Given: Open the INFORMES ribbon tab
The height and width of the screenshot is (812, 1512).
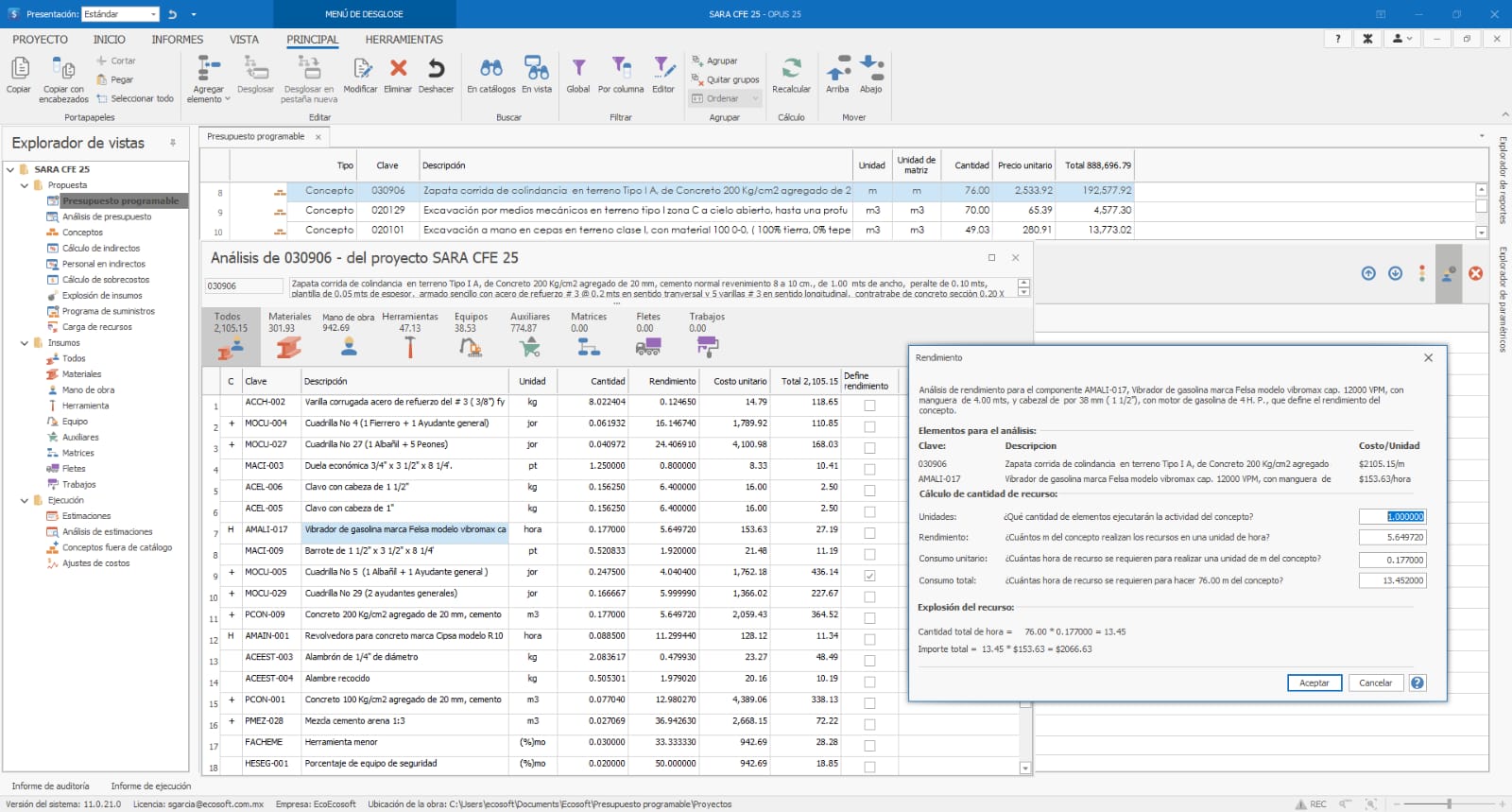Looking at the screenshot, I should tap(178, 40).
